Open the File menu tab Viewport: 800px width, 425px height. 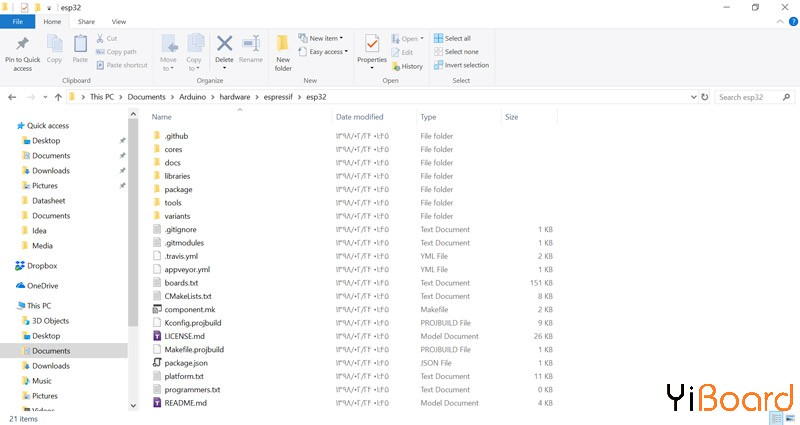pyautogui.click(x=18, y=21)
